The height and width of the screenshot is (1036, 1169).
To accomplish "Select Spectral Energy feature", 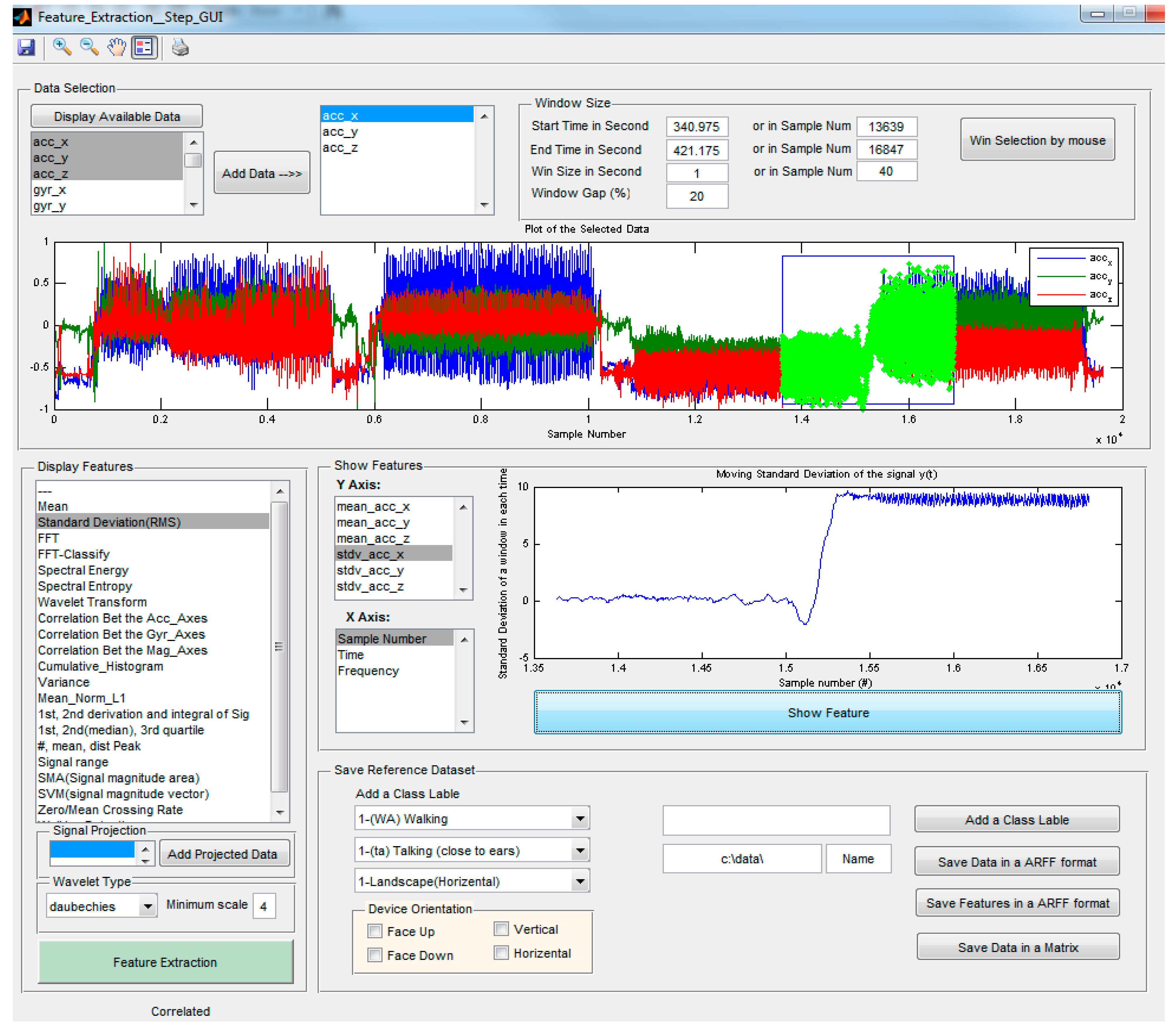I will (x=153, y=570).
